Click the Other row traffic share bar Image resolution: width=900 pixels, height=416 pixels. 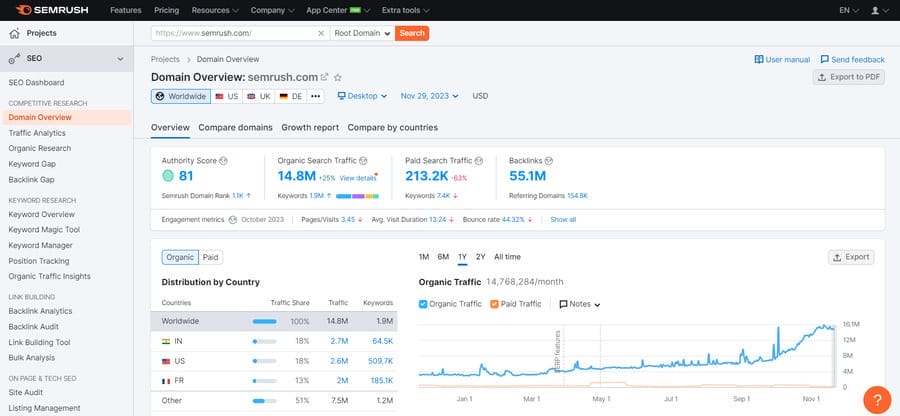(265, 401)
